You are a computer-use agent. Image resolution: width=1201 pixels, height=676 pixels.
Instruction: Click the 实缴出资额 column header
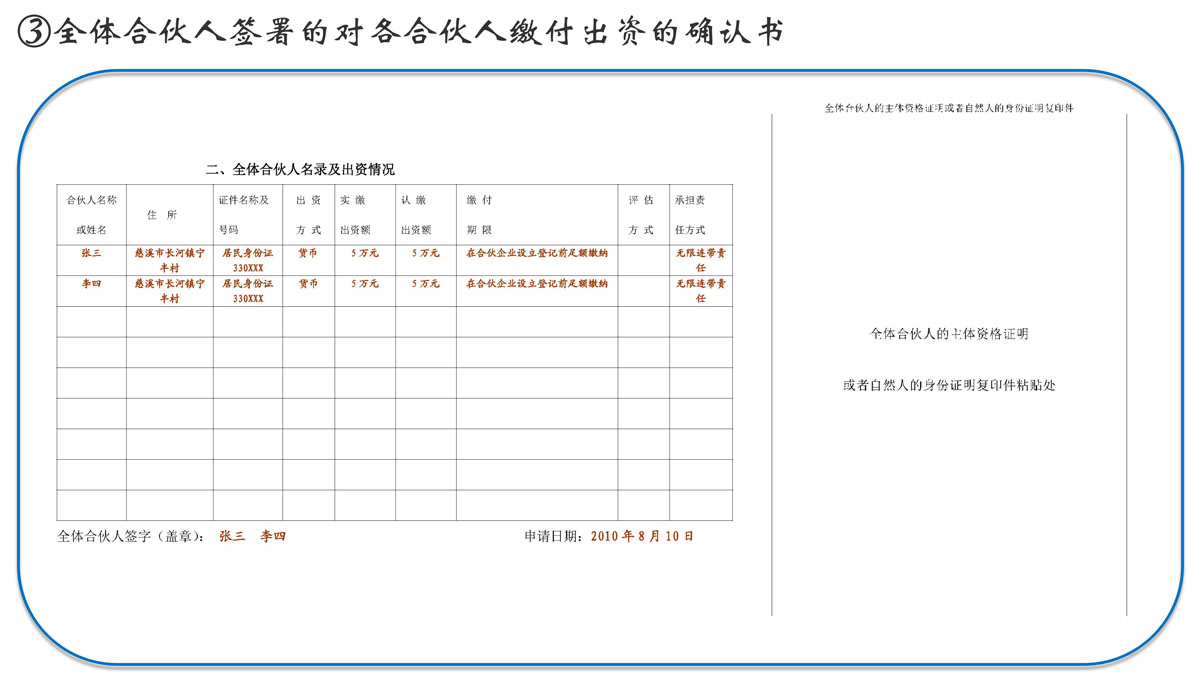coord(363,214)
